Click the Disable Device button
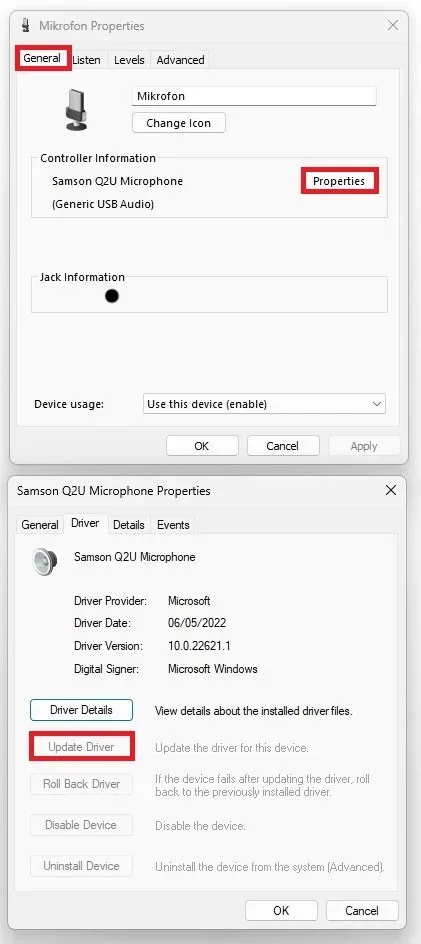This screenshot has width=421, height=944. tap(81, 825)
